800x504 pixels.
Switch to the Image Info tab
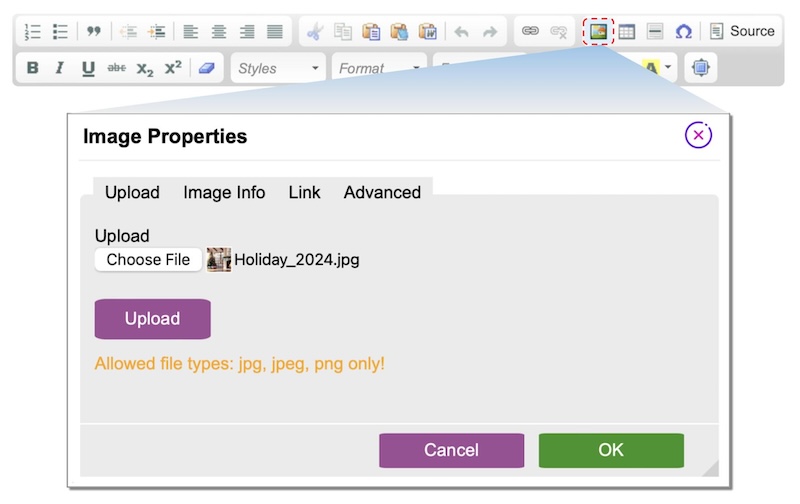[x=224, y=192]
